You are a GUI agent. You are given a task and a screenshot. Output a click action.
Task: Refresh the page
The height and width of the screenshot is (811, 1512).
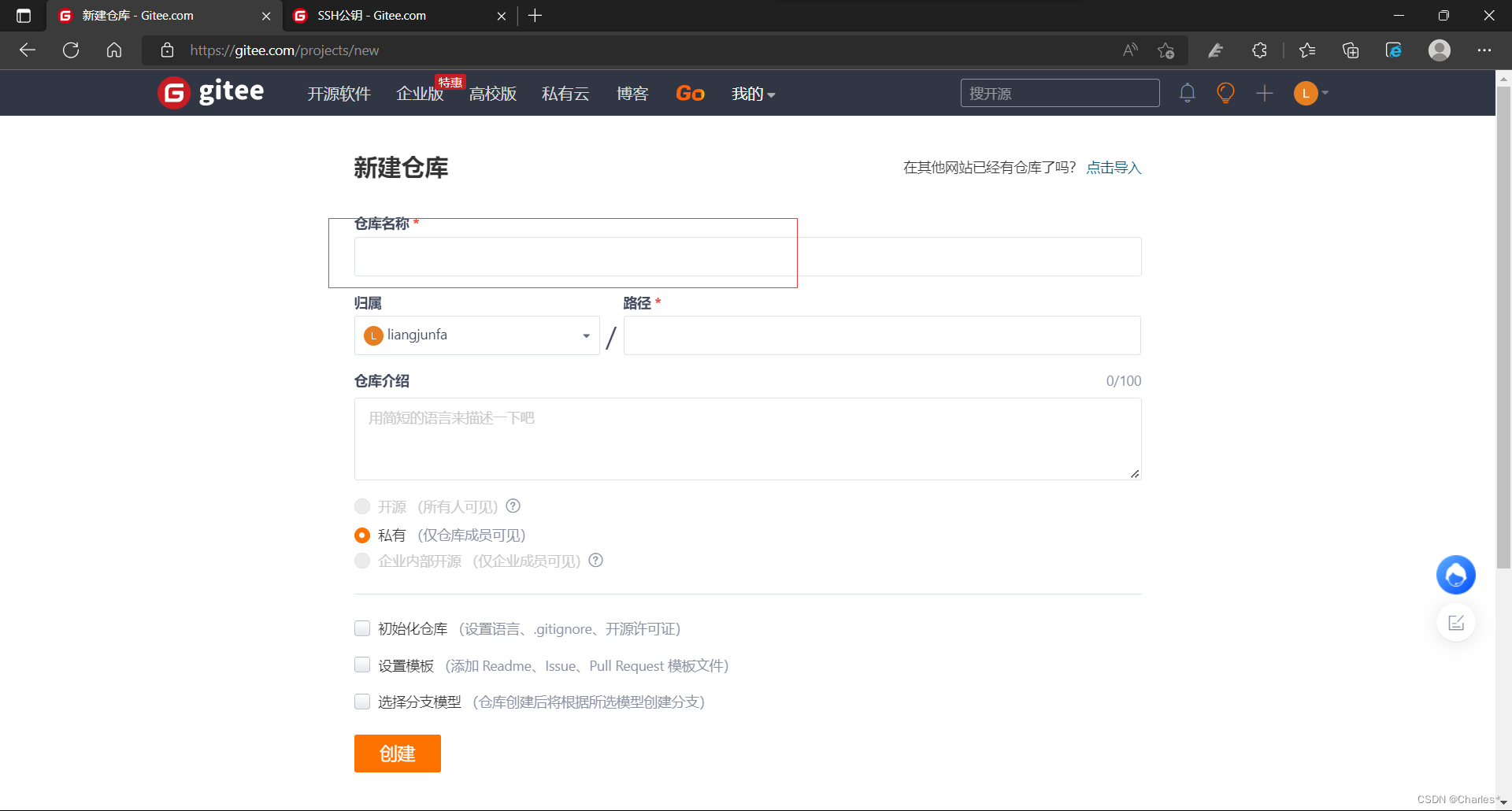(x=71, y=50)
